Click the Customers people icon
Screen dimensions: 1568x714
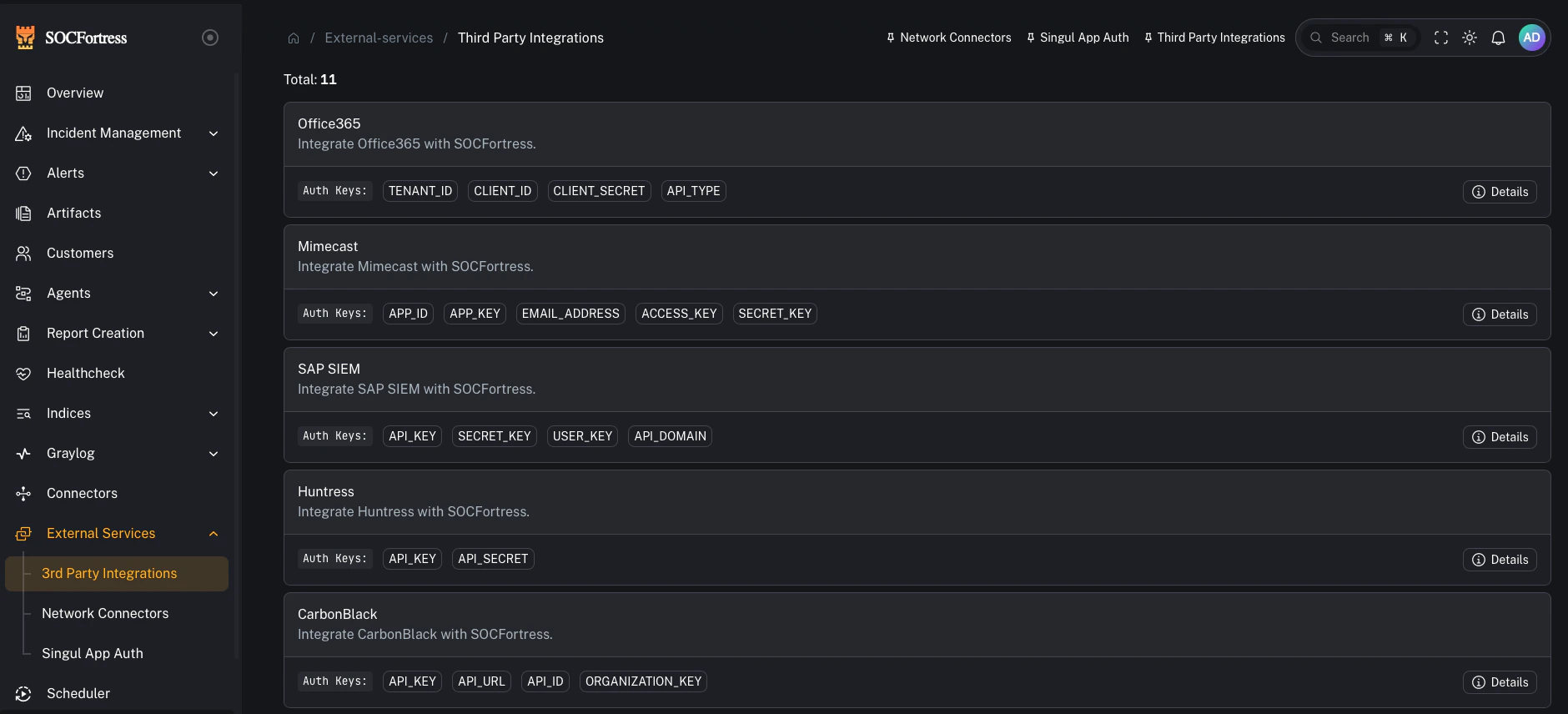tap(23, 254)
